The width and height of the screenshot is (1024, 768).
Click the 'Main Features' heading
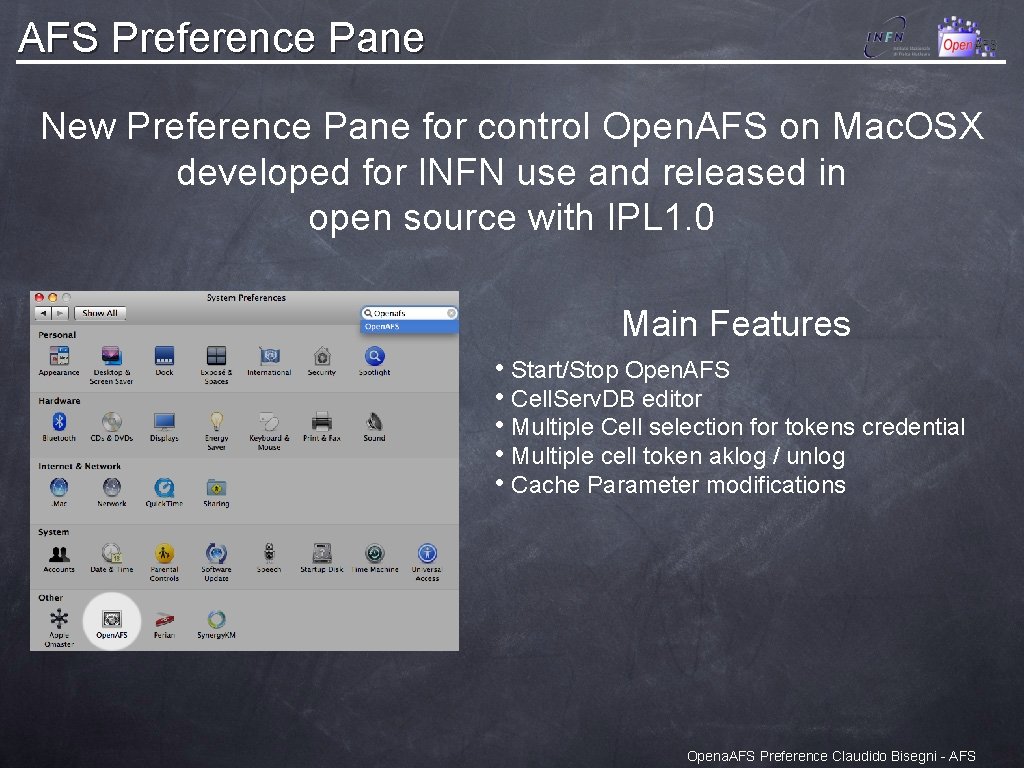tap(736, 323)
